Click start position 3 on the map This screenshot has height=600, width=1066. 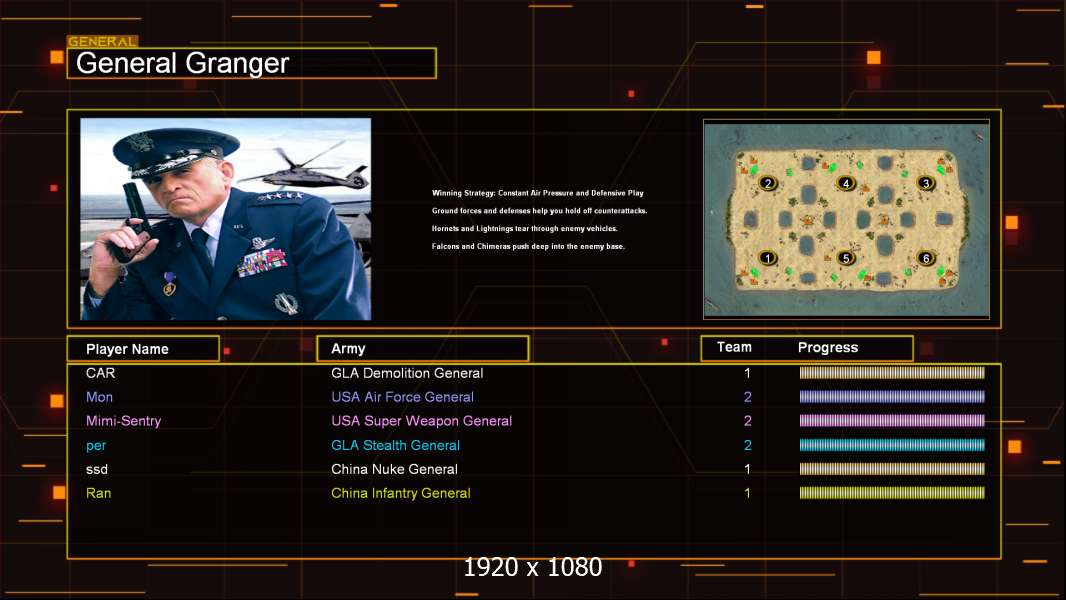pyautogui.click(x=925, y=183)
